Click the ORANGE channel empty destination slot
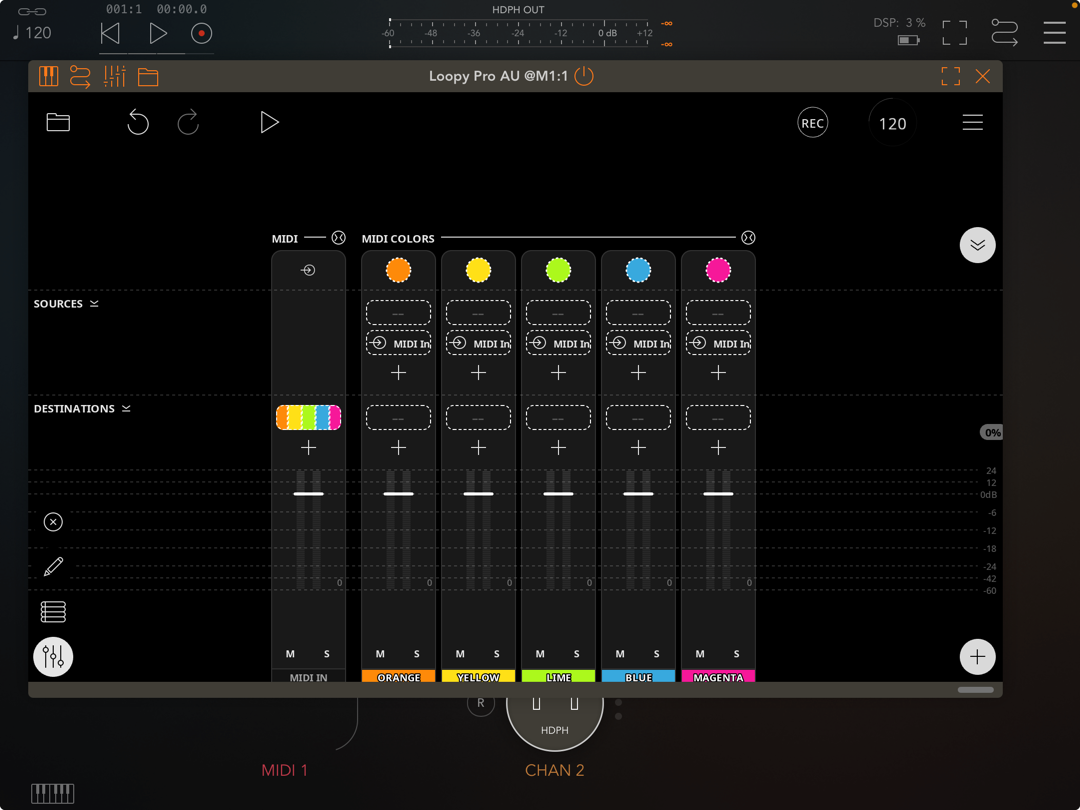 click(x=398, y=417)
